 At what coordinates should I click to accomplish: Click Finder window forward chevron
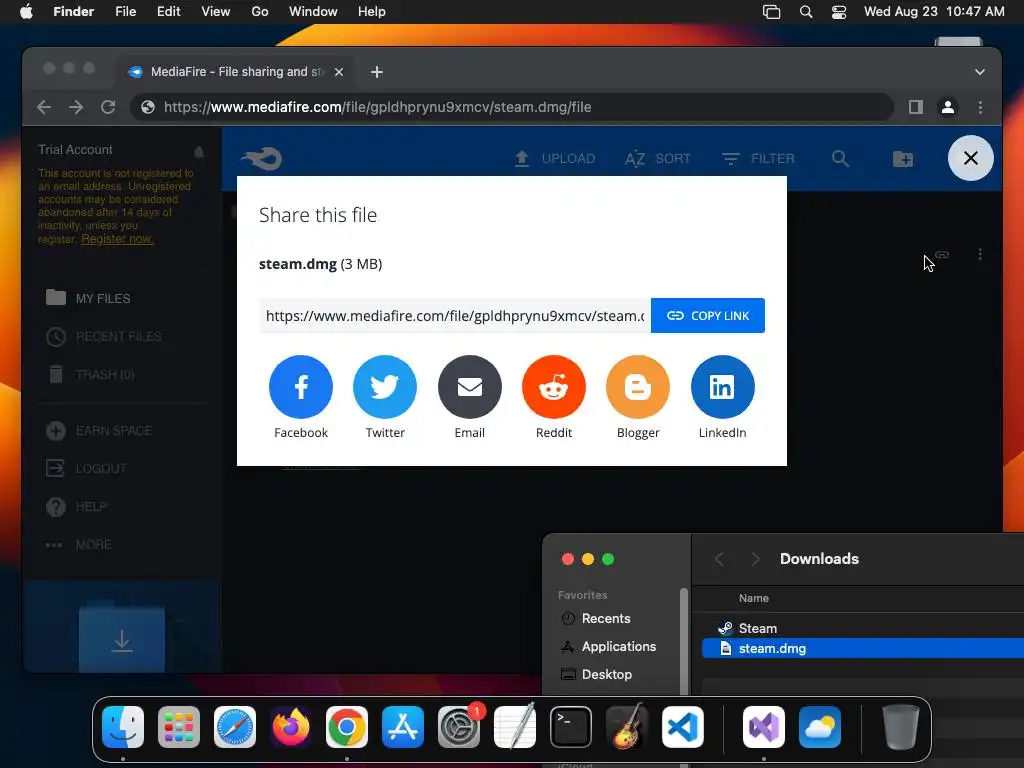pyautogui.click(x=756, y=559)
